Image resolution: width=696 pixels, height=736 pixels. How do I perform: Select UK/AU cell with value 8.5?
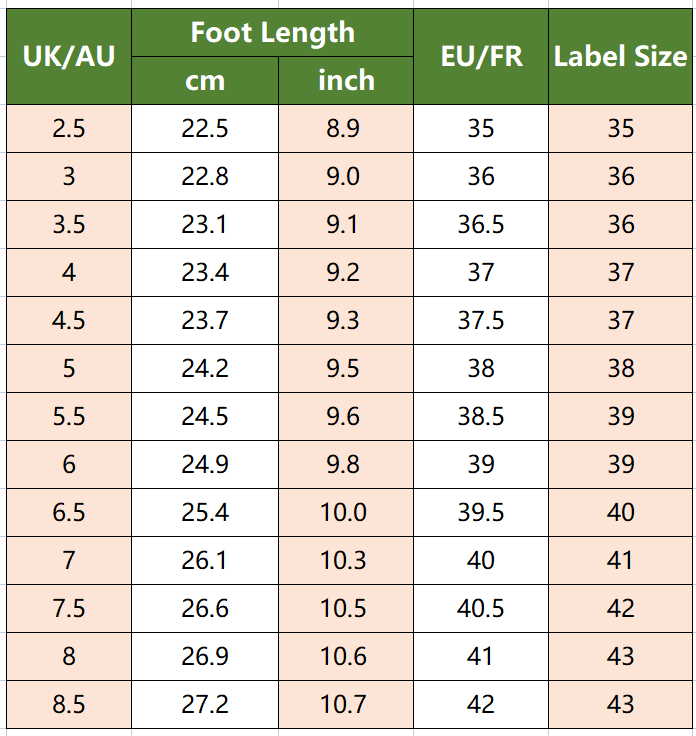(x=69, y=705)
